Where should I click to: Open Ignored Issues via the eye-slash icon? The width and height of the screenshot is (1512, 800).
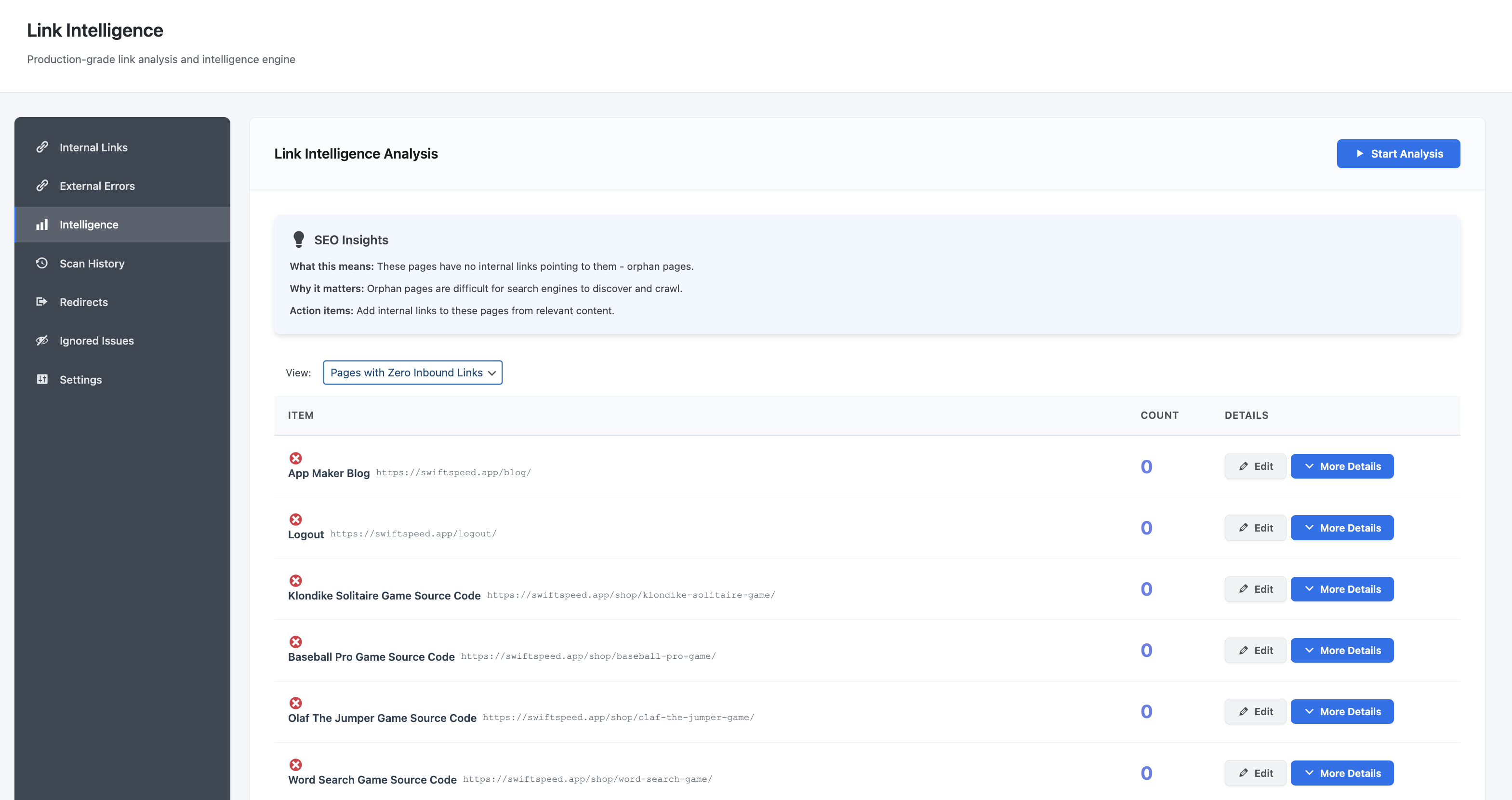41,340
